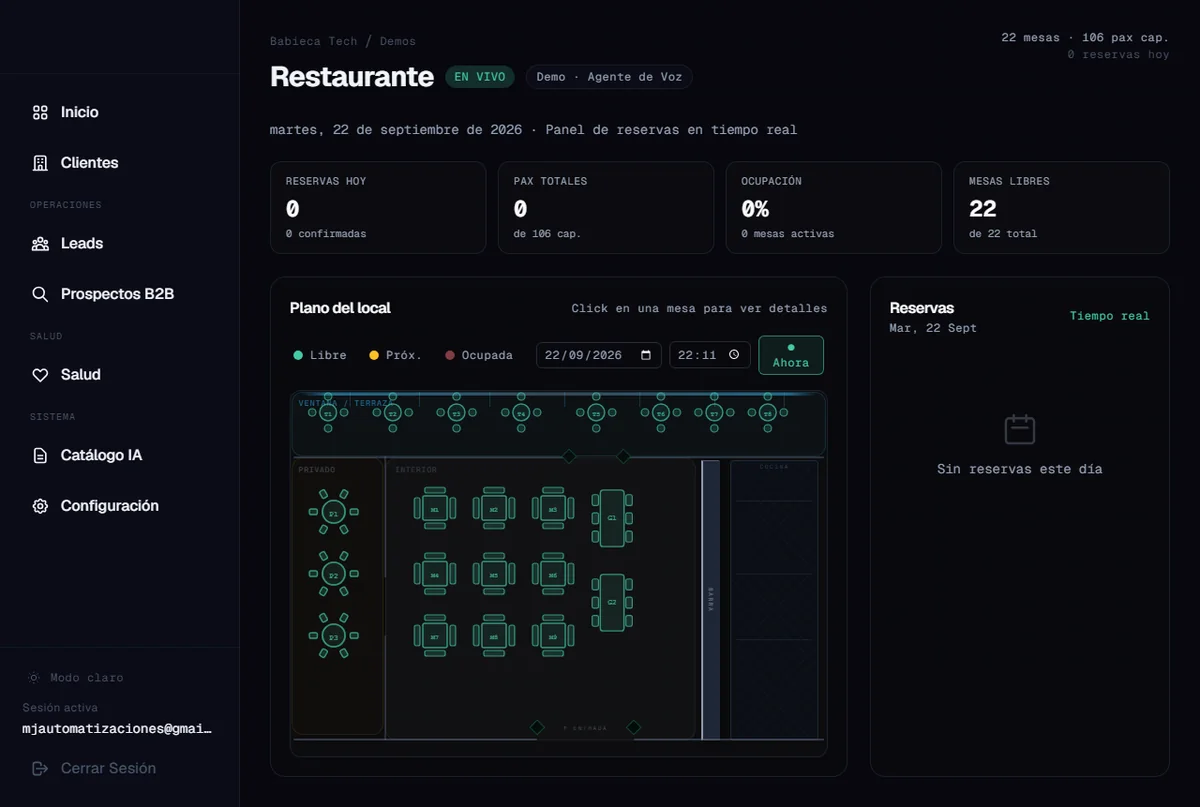Click terrace table T3

tap(456, 412)
